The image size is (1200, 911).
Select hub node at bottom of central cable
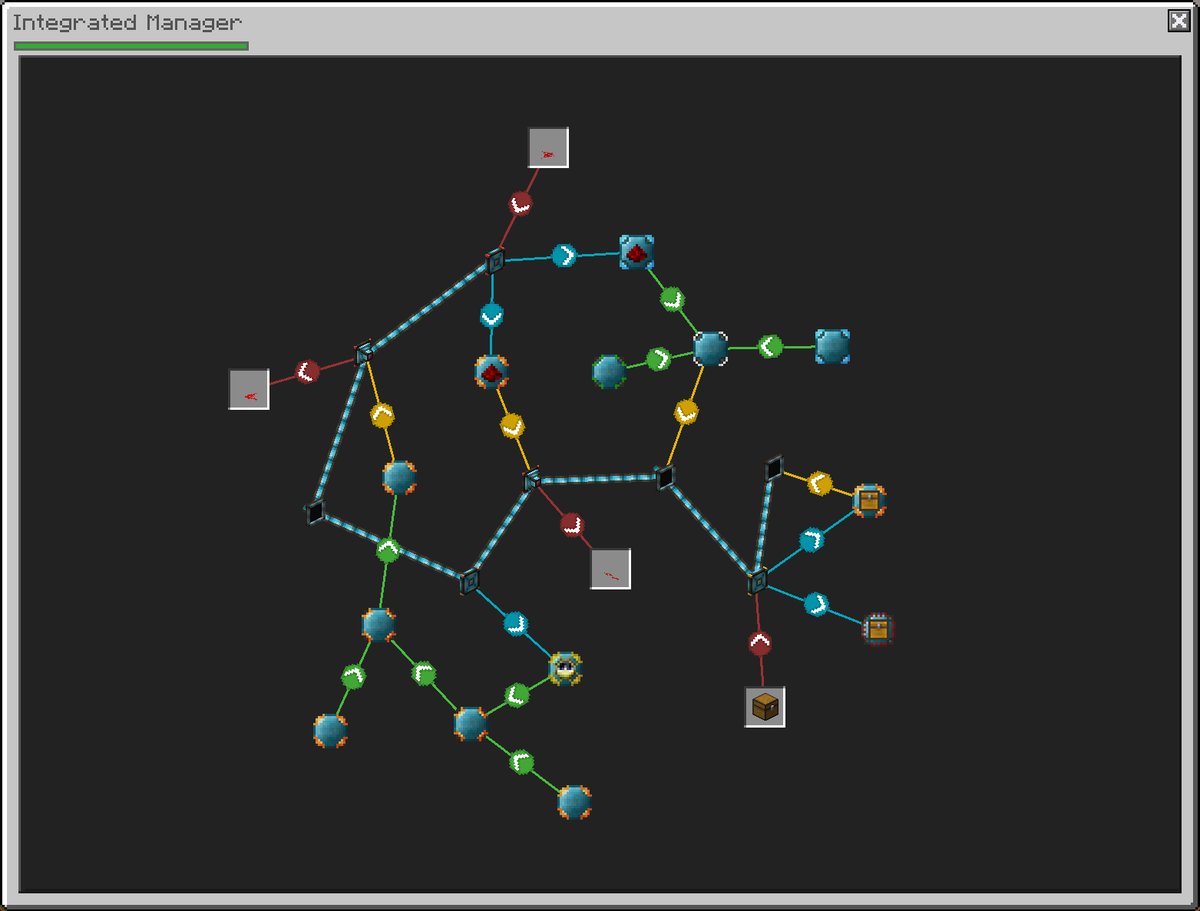(470, 582)
